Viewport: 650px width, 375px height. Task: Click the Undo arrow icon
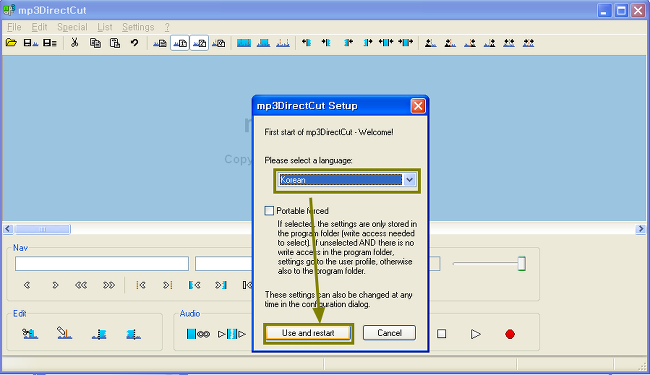[x=134, y=43]
